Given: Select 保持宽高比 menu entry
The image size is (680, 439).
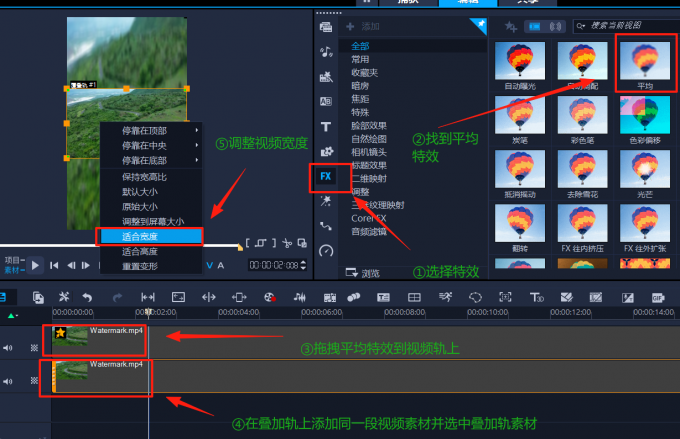Looking at the screenshot, I should coord(151,177).
